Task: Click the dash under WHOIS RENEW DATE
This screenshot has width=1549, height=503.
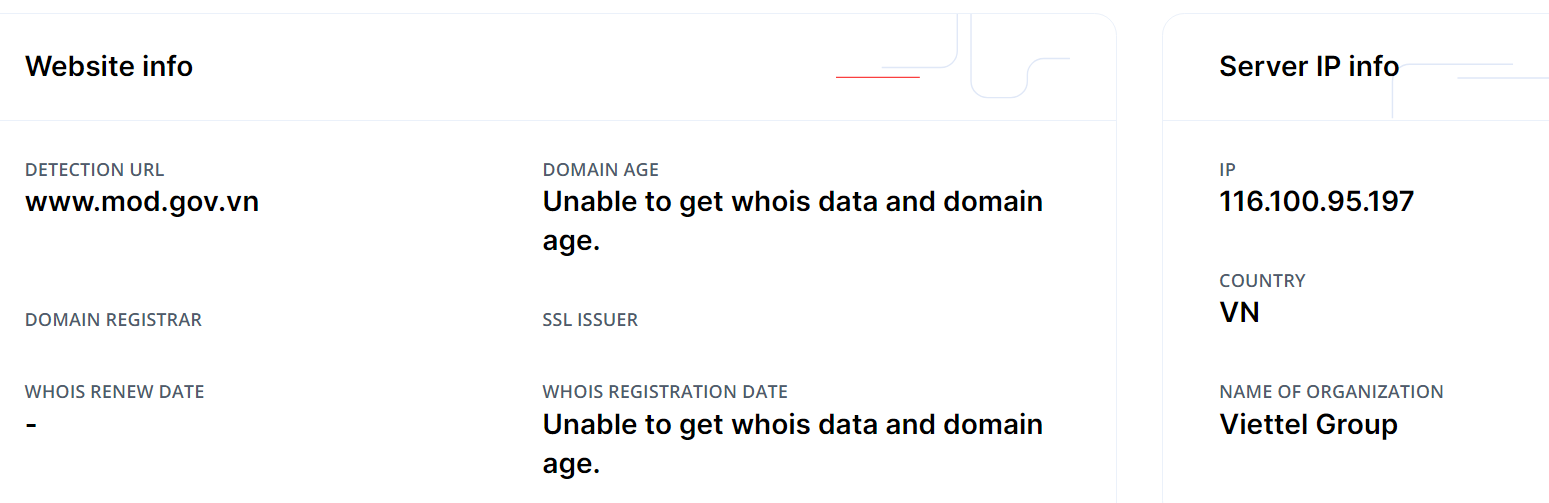Action: pos(31,424)
